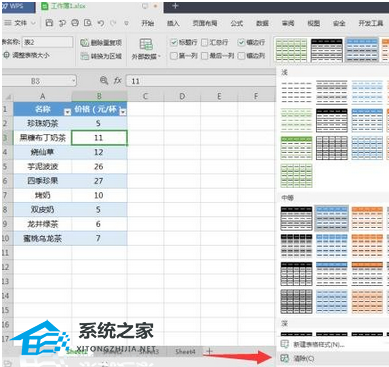Enable the 镶边列 checkbox
This screenshot has width=389, height=367.
[x=241, y=56]
